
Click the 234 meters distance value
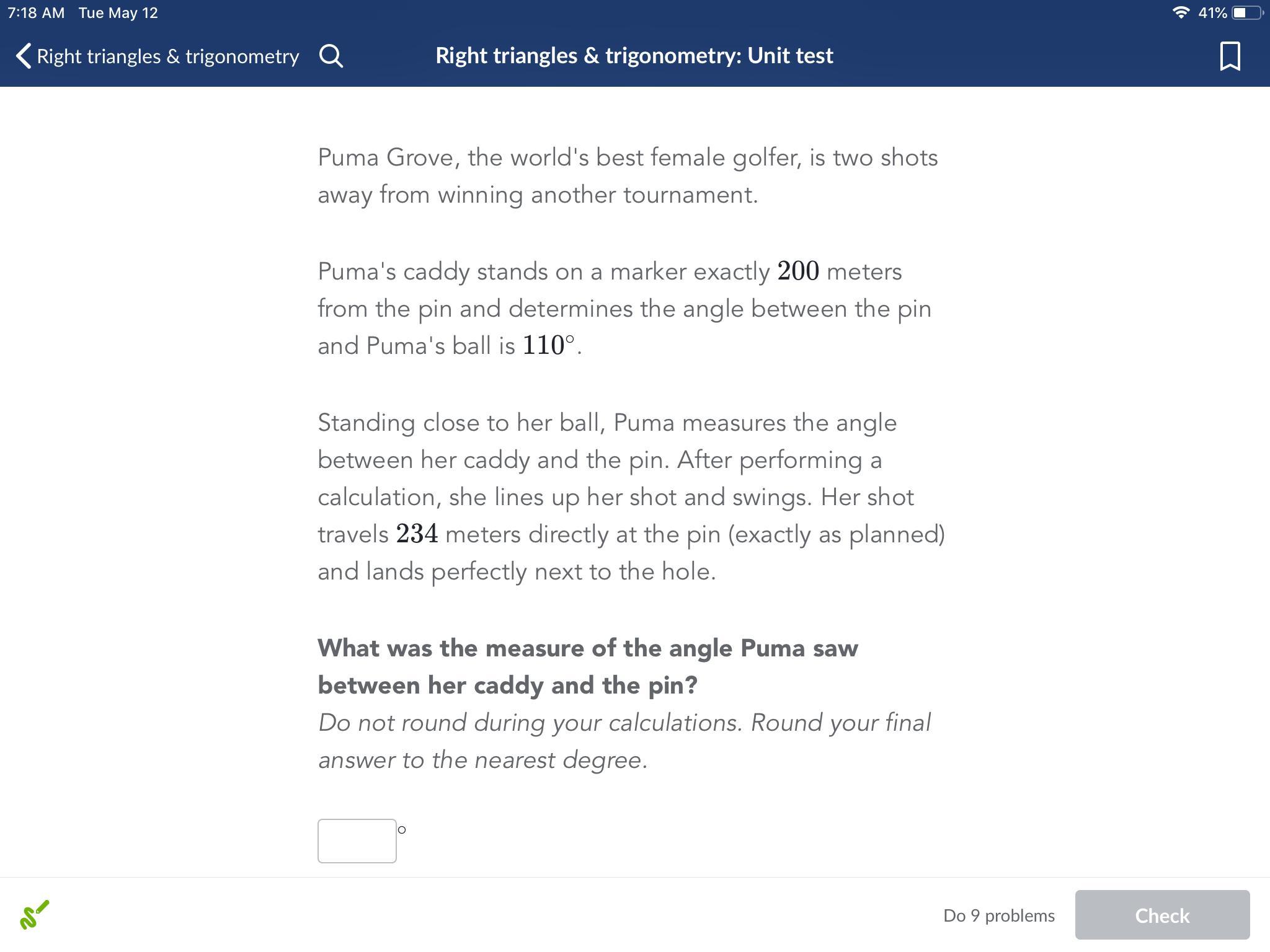pyautogui.click(x=417, y=534)
